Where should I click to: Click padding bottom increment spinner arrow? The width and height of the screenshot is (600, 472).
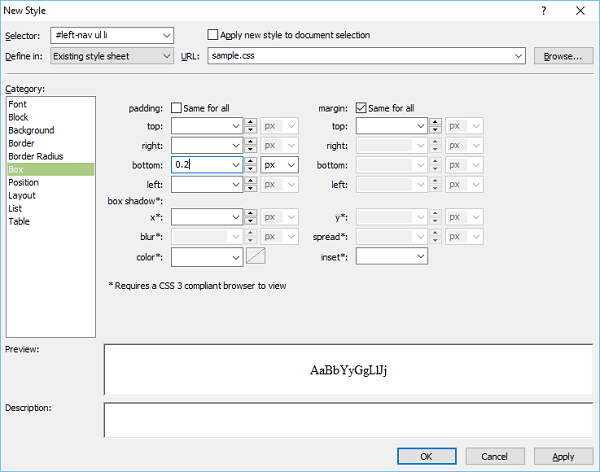(x=251, y=160)
